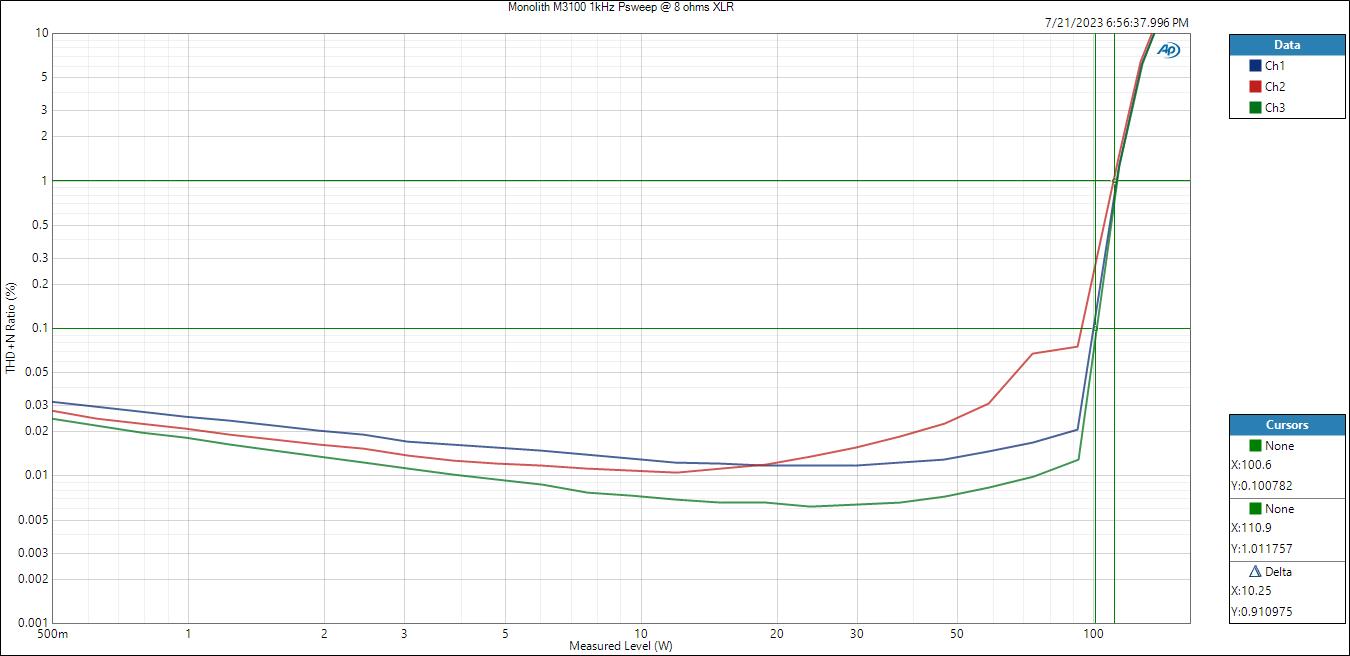The width and height of the screenshot is (1350, 656).
Task: Toggle the Ch3 trace label in legend
Action: pyautogui.click(x=1275, y=108)
